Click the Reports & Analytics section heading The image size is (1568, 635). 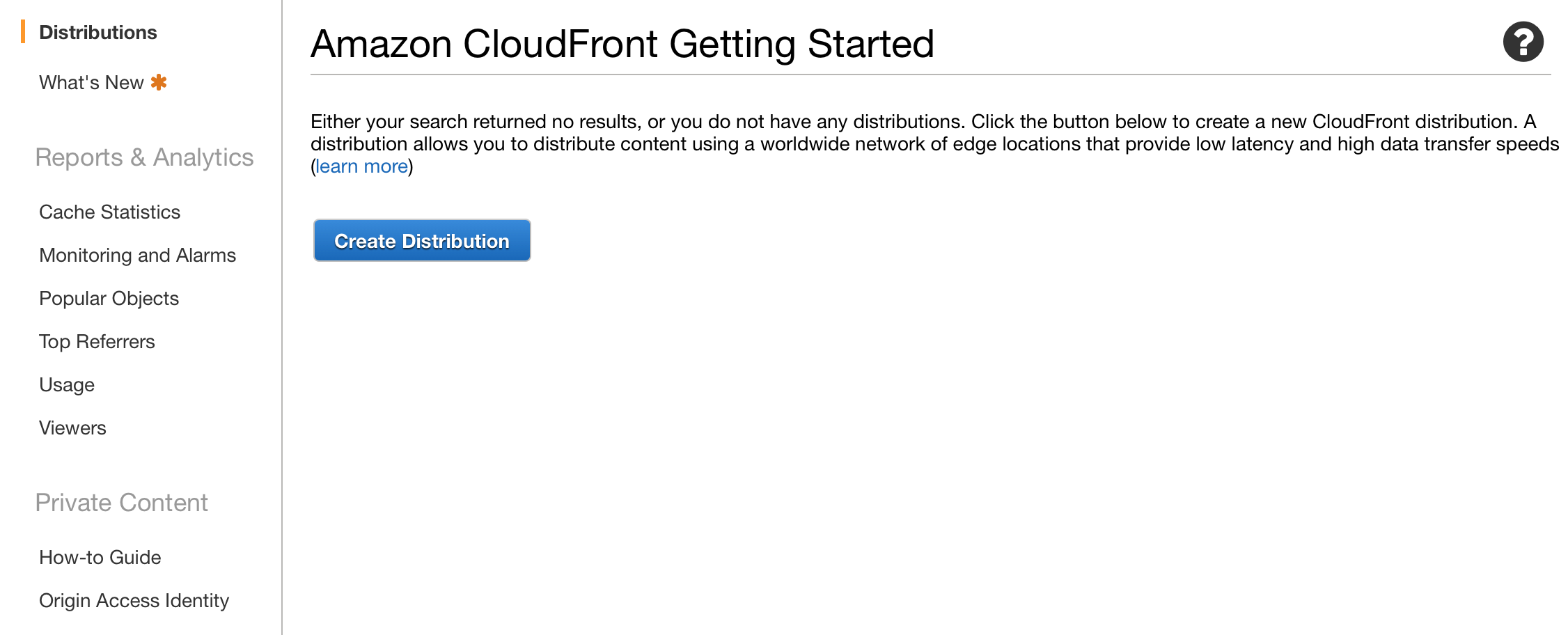144,157
